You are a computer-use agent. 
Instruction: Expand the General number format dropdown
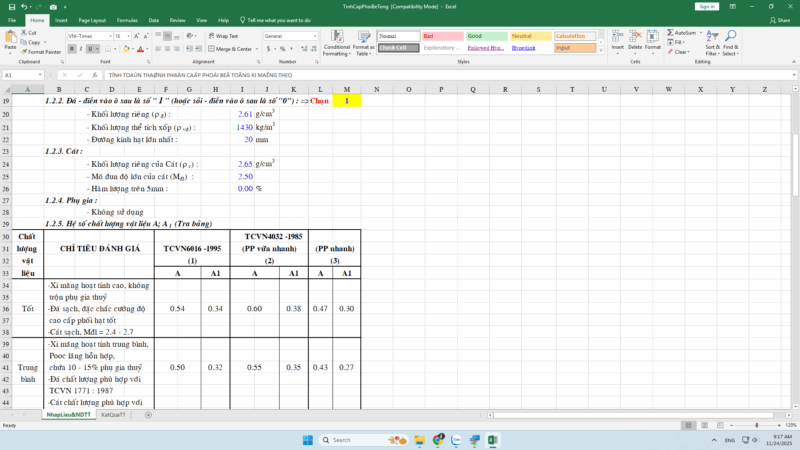point(314,35)
